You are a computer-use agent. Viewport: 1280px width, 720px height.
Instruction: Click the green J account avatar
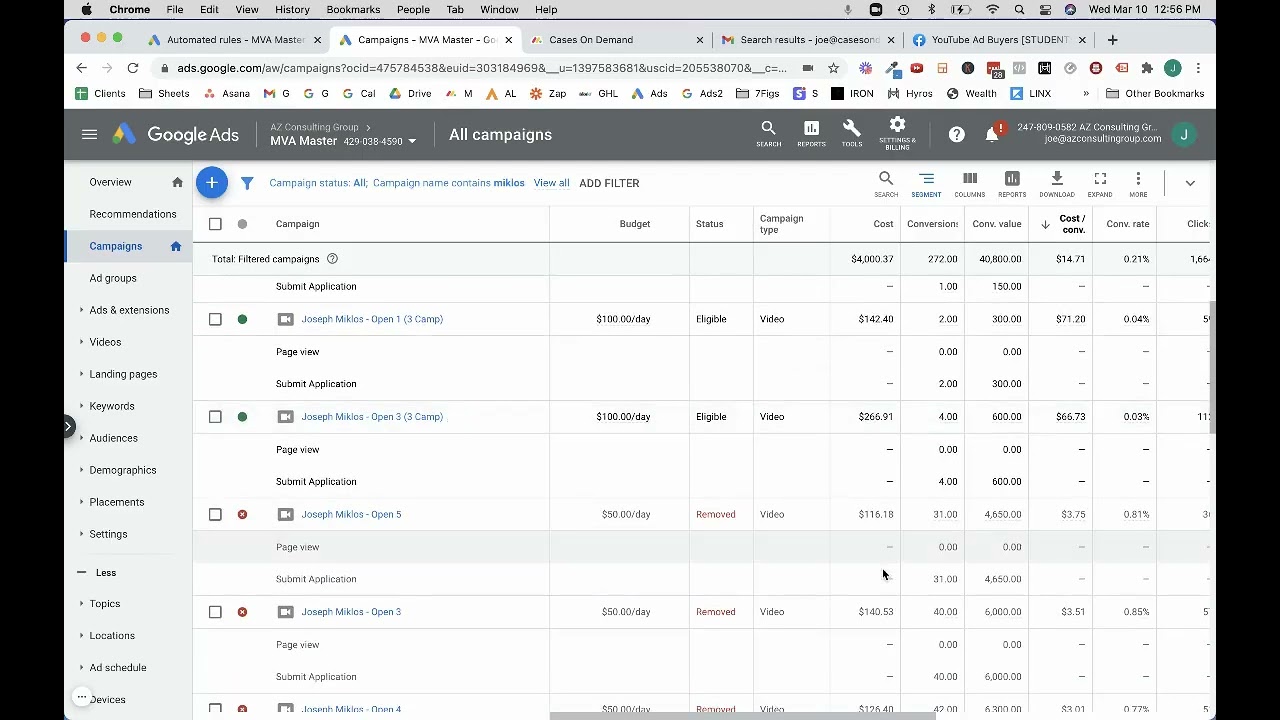1184,135
